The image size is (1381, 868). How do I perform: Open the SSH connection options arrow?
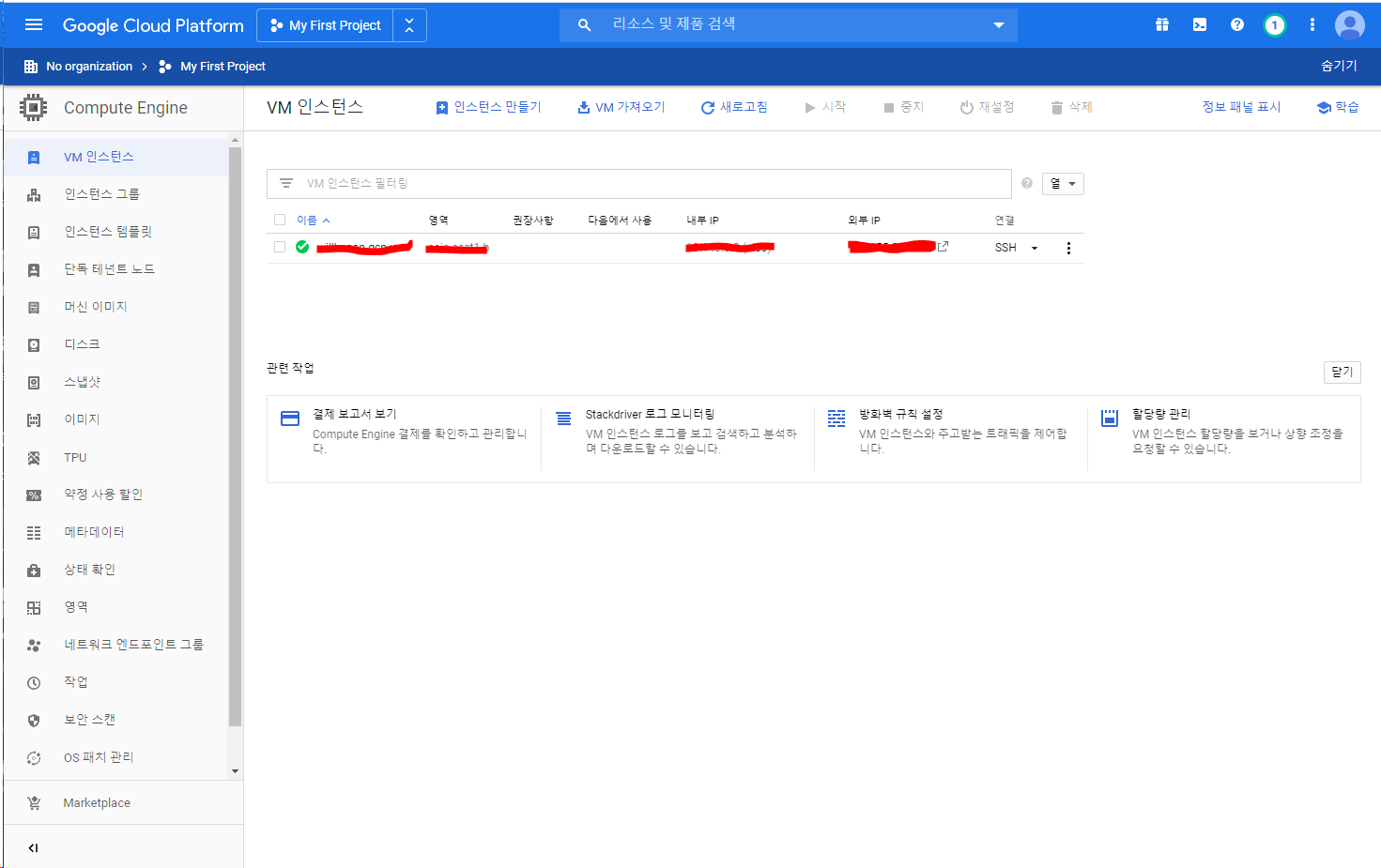coord(1035,248)
